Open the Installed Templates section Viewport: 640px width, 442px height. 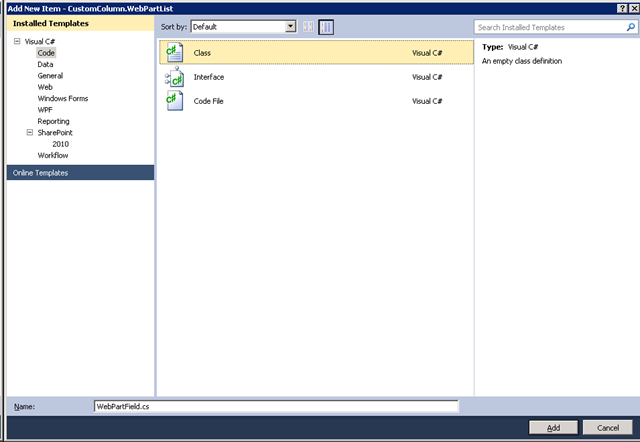pos(80,23)
